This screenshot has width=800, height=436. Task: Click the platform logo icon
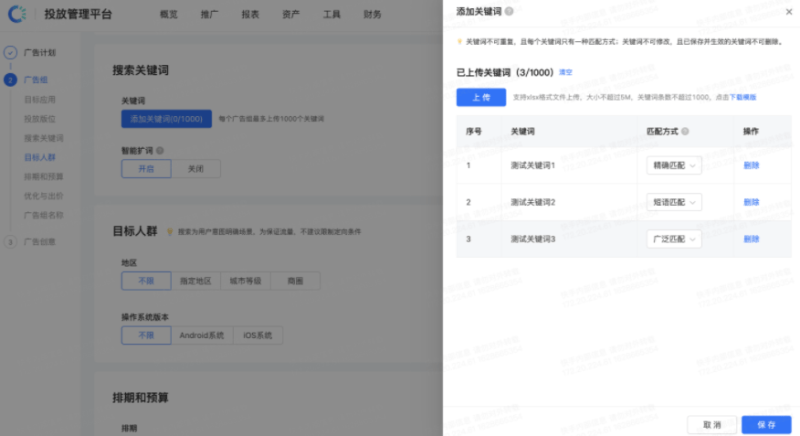coord(17,14)
